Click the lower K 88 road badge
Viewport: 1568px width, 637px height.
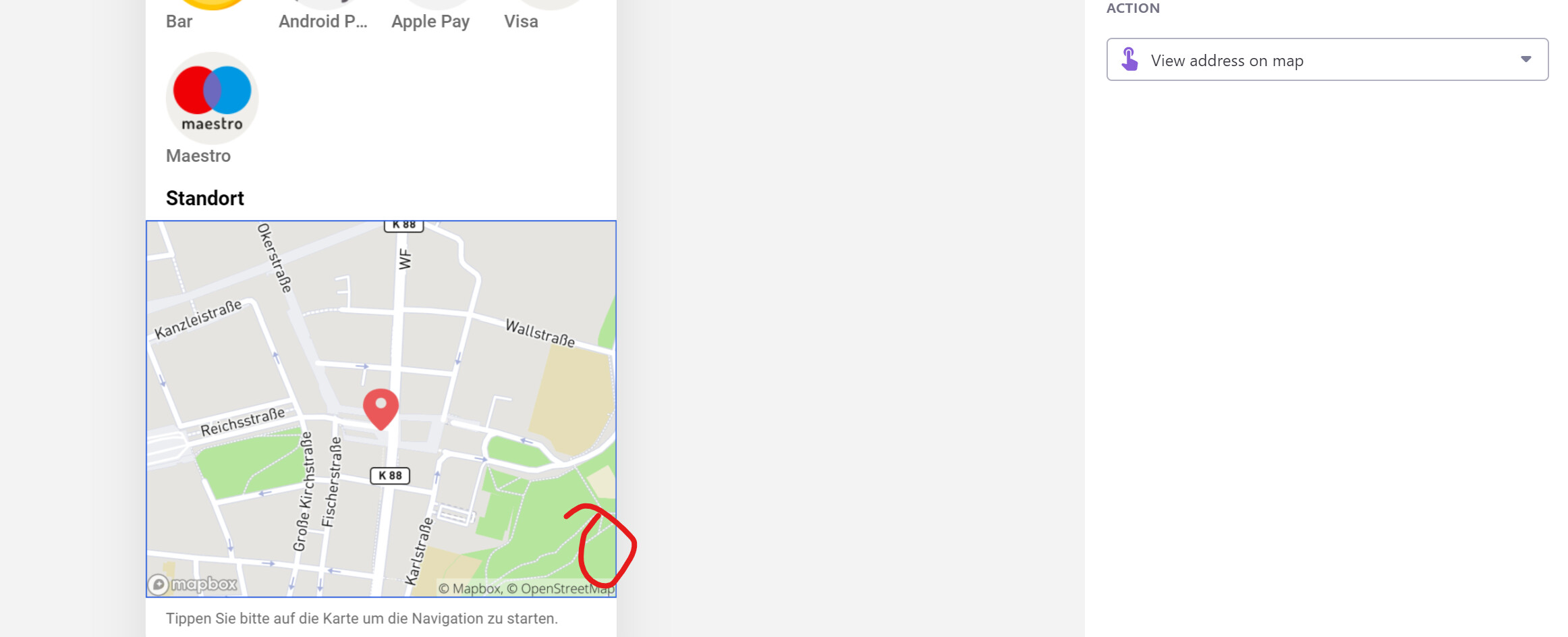coord(390,476)
